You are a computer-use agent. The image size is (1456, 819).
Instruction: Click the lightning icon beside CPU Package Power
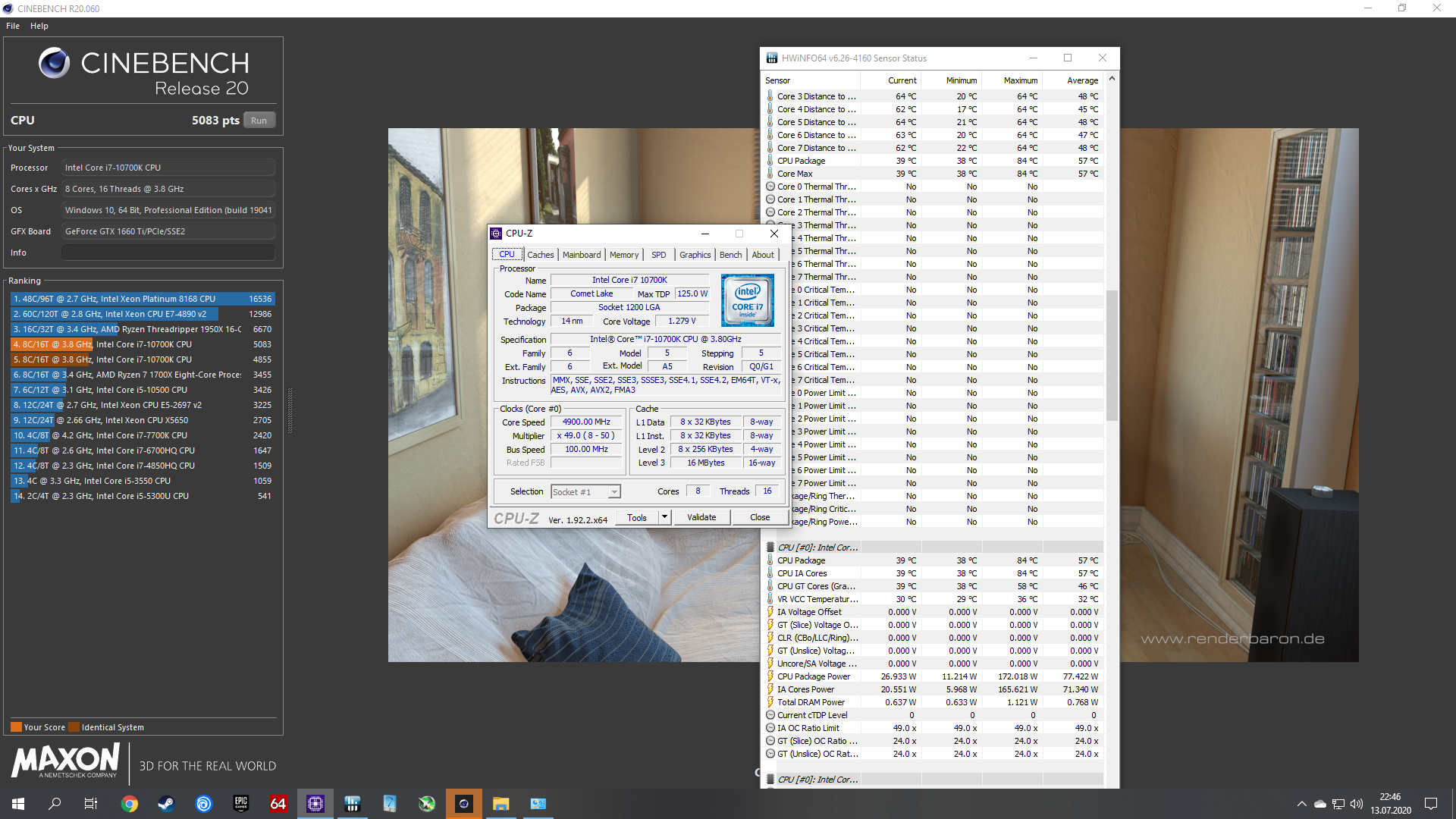(770, 676)
